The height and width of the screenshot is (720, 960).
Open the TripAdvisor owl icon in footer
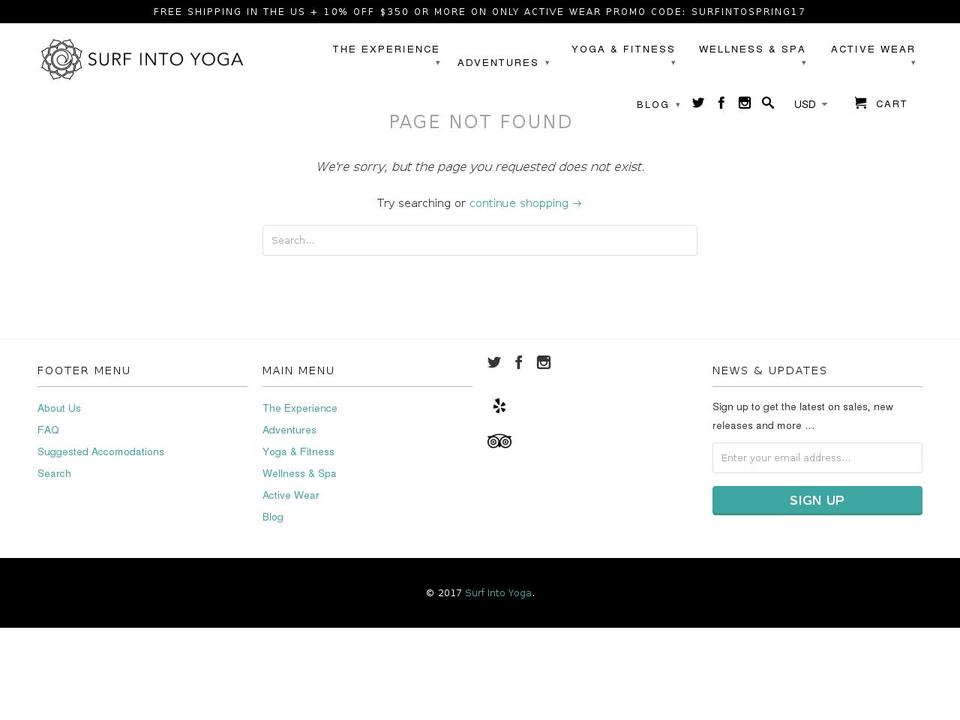coord(500,441)
